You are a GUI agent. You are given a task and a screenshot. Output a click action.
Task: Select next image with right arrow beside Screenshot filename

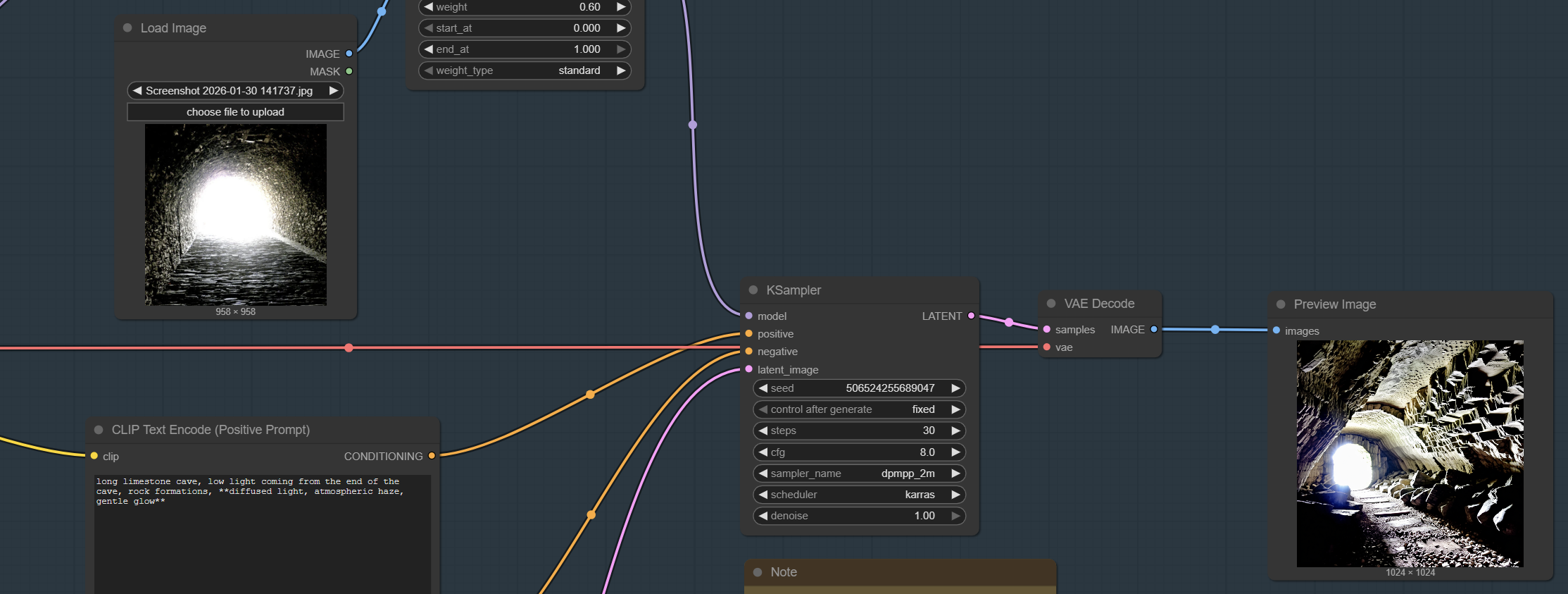(x=334, y=91)
